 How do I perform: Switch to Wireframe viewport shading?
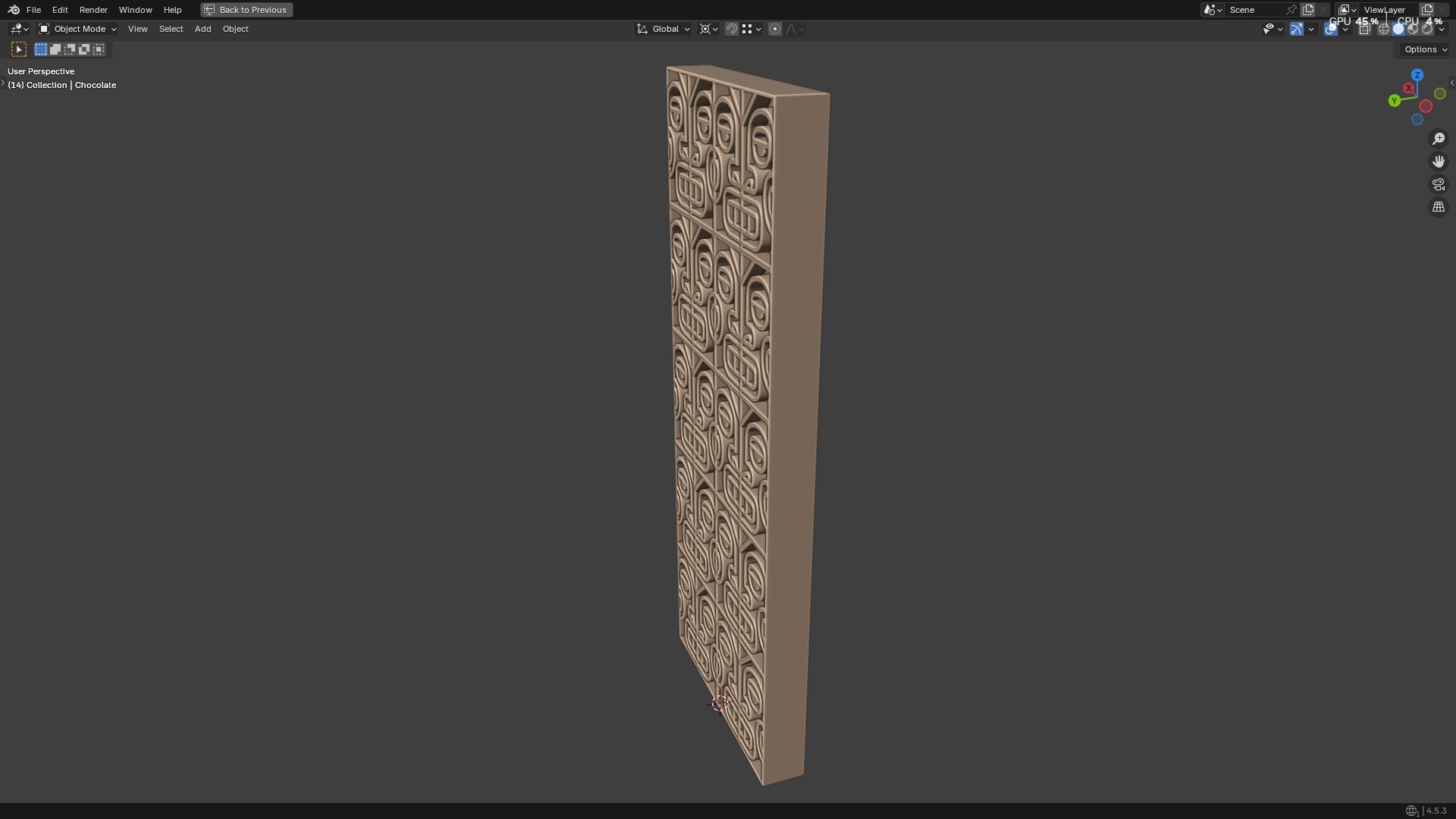(x=1384, y=29)
